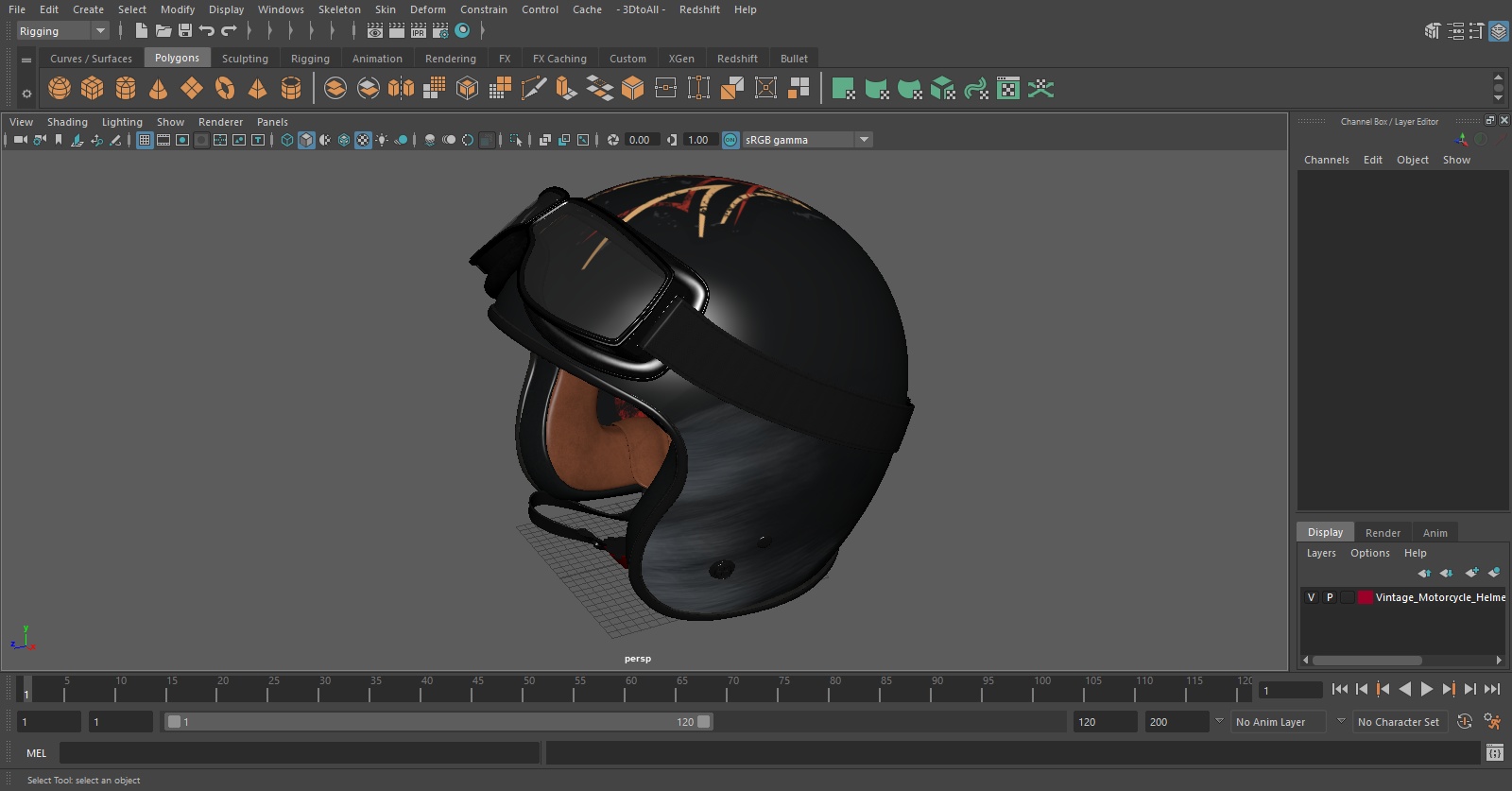This screenshot has height=791, width=1512.
Task: Click the MEL command language label
Action: tap(36, 753)
